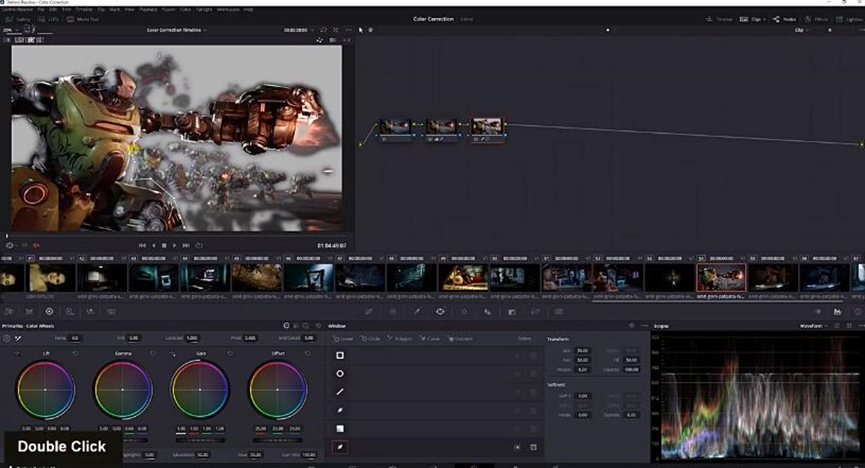The height and width of the screenshot is (468, 865).
Task: Open the Color Wheels palette icon
Action: coord(49,311)
